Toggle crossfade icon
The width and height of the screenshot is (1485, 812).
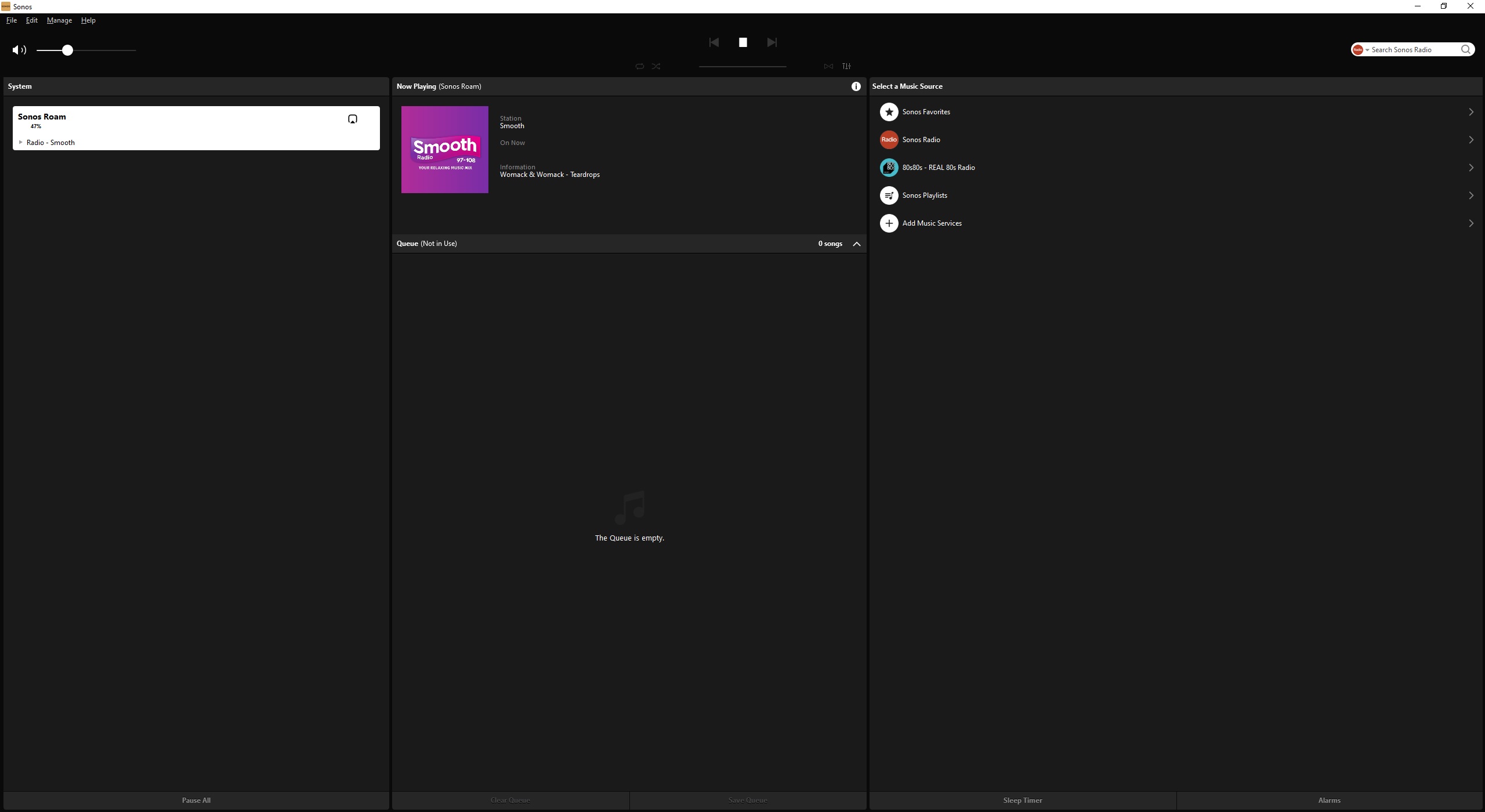pyautogui.click(x=828, y=66)
